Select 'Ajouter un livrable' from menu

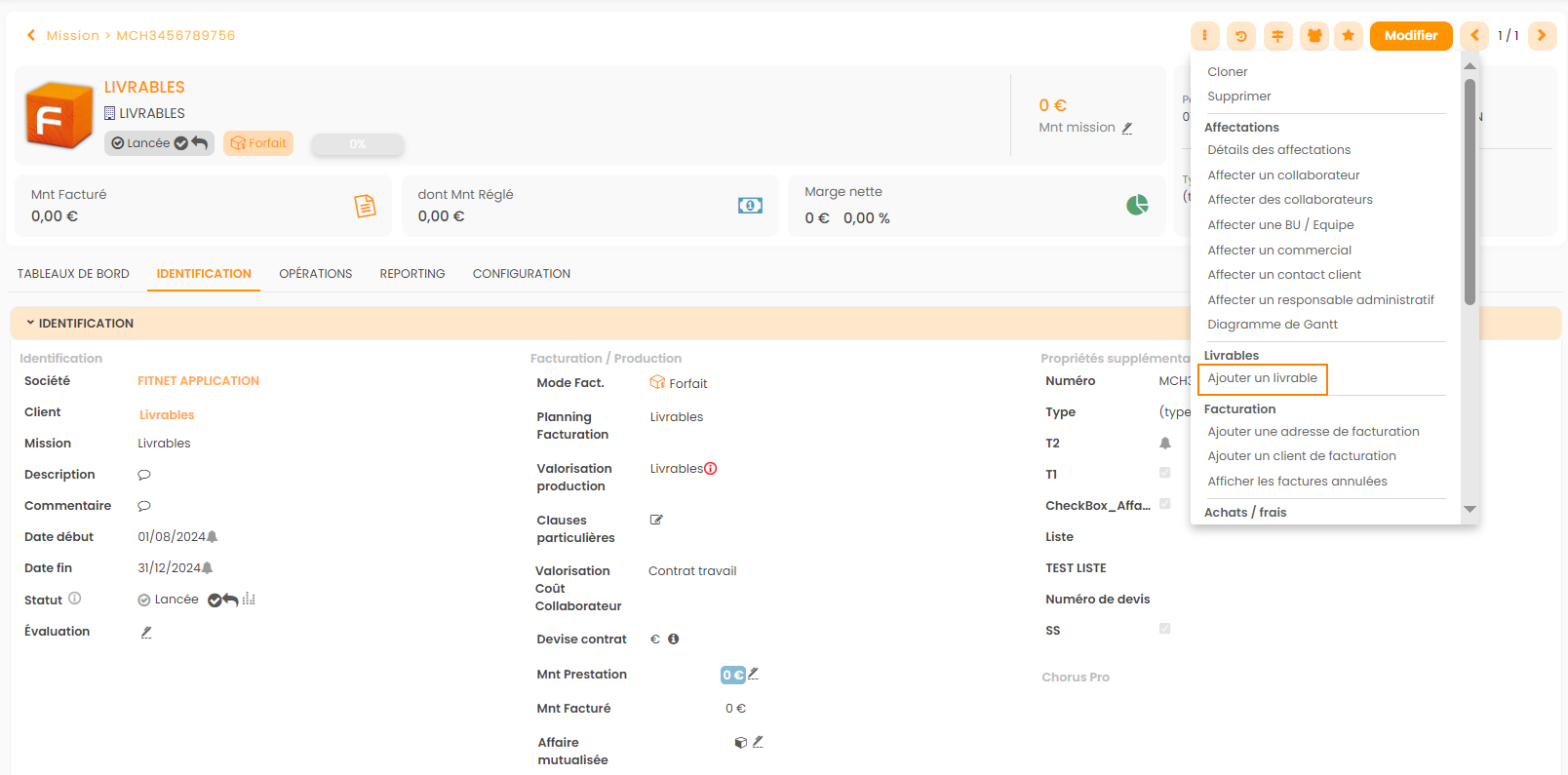click(x=1262, y=378)
